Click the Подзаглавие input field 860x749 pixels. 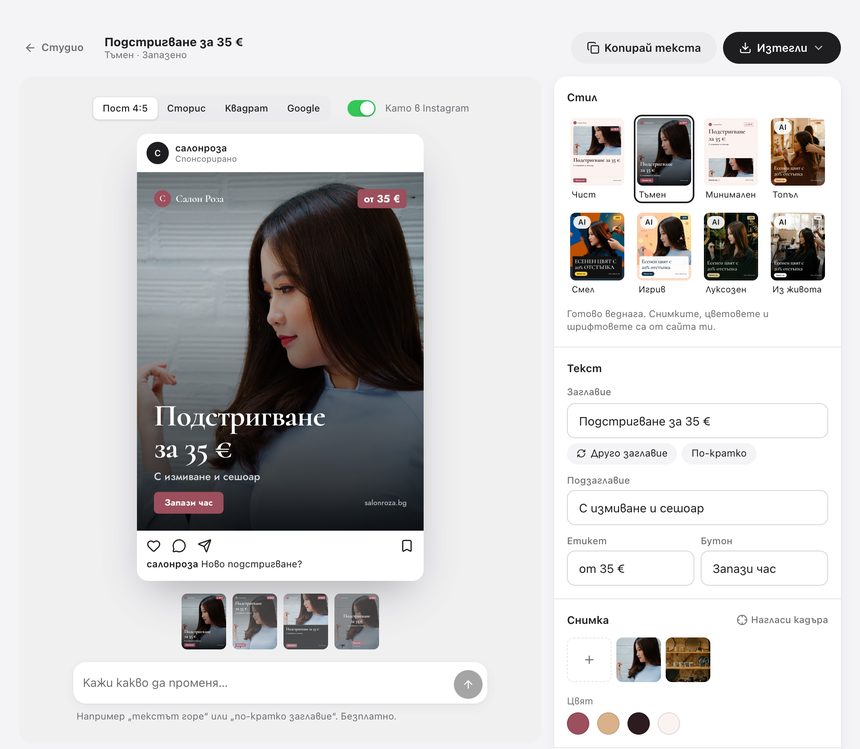click(x=697, y=508)
